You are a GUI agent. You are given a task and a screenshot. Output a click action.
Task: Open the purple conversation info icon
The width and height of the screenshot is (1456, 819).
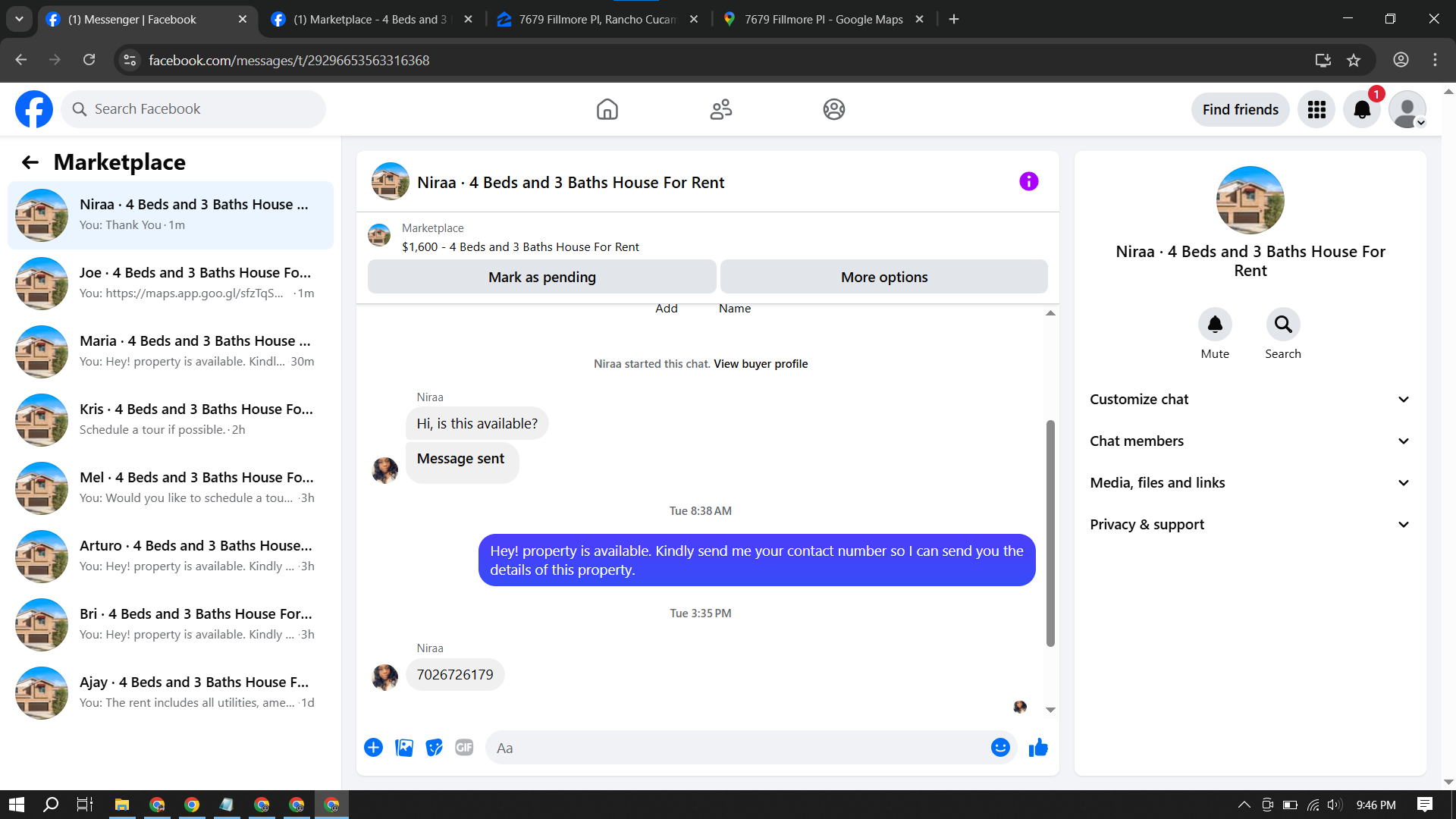1028,181
